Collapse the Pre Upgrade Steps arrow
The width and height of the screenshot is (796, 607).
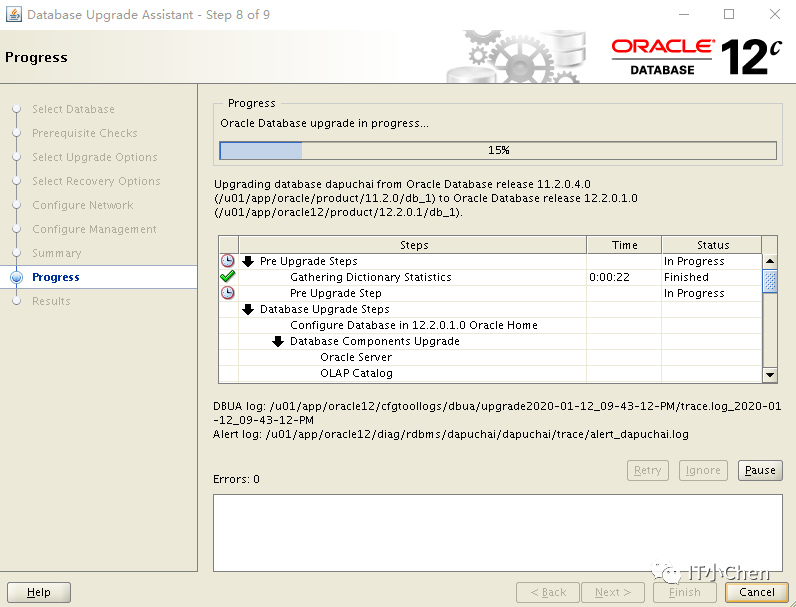tap(248, 261)
